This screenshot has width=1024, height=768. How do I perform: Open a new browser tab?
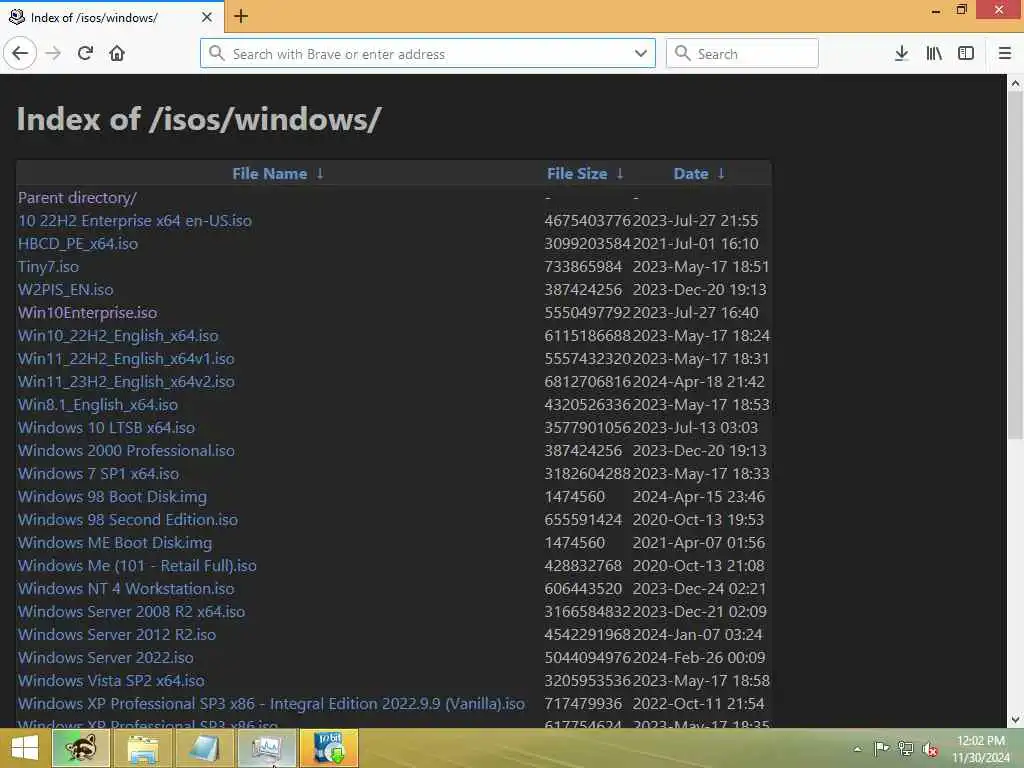pos(241,16)
